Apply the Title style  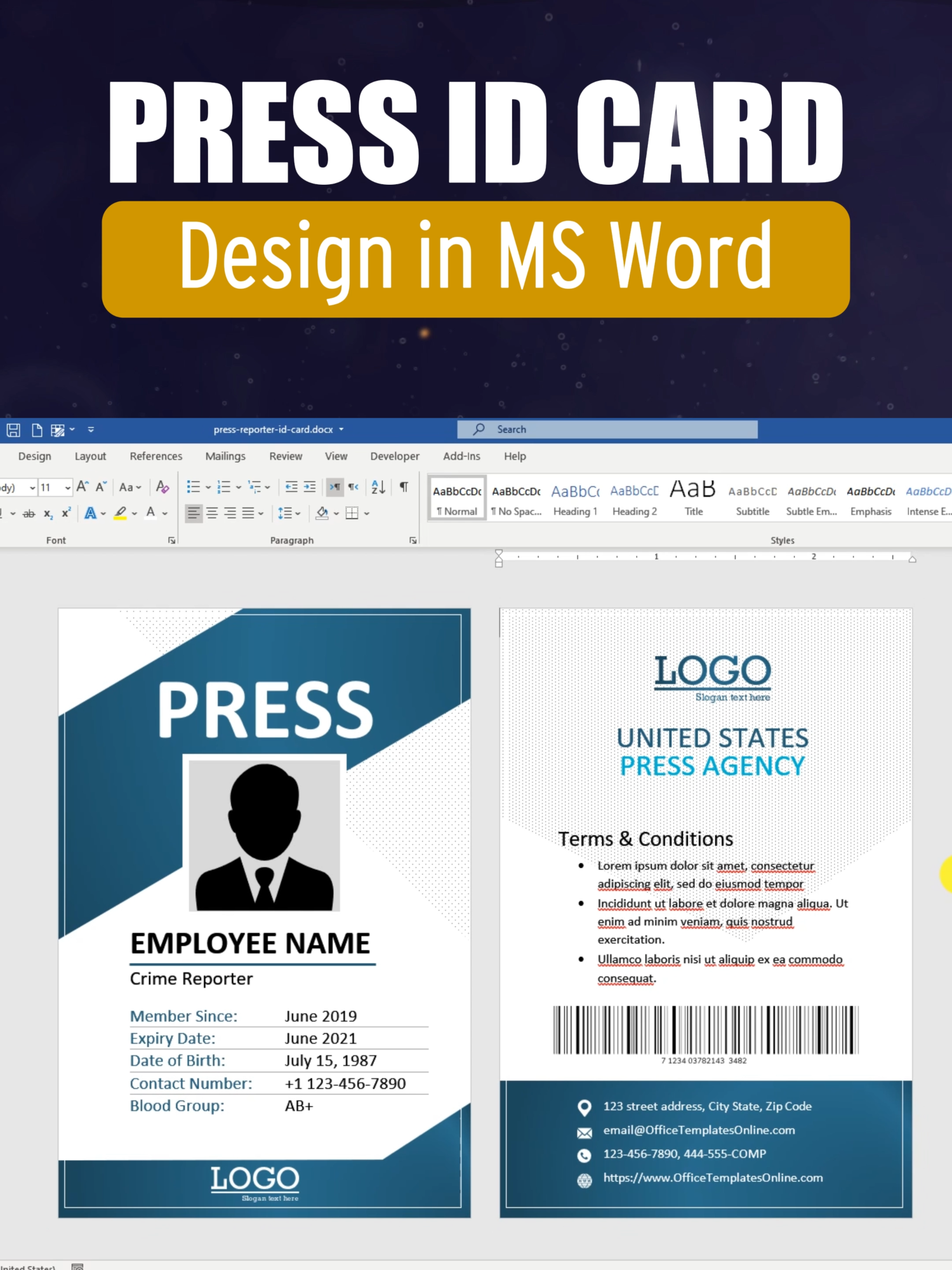[x=694, y=497]
